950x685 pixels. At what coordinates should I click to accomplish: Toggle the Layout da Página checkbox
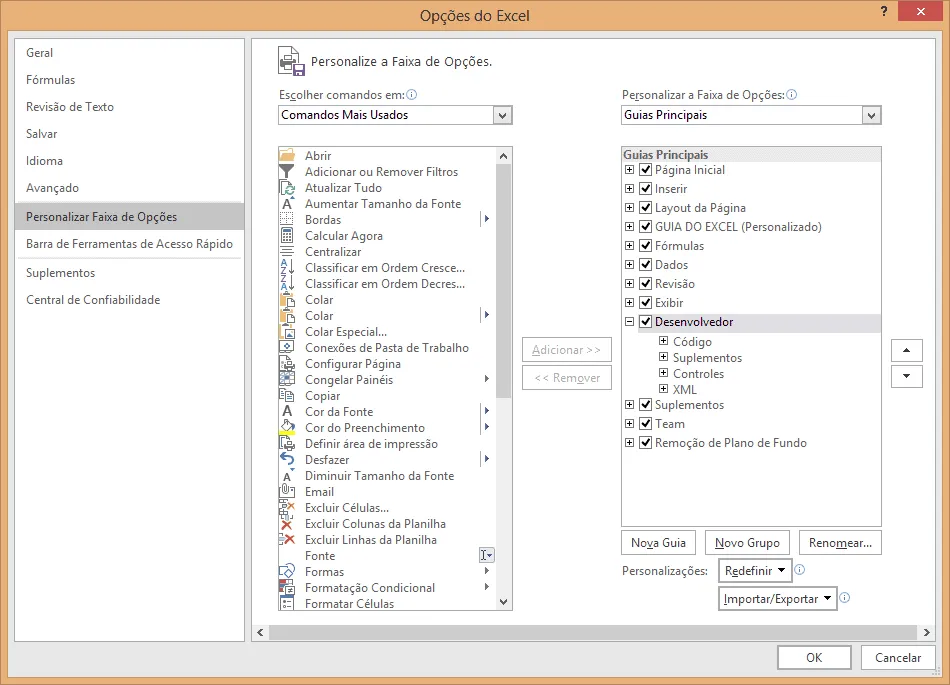coord(646,208)
